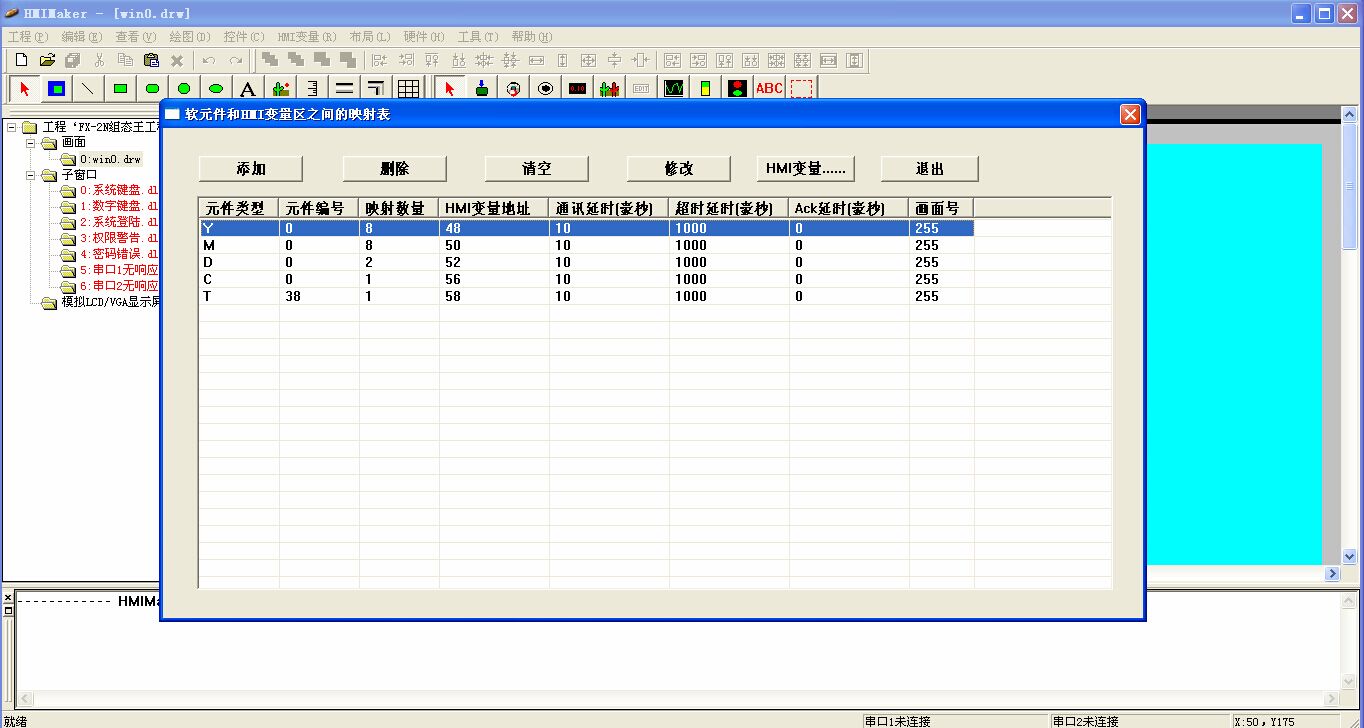Select the red arrow pointer tool
The image size is (1364, 728).
[25, 88]
